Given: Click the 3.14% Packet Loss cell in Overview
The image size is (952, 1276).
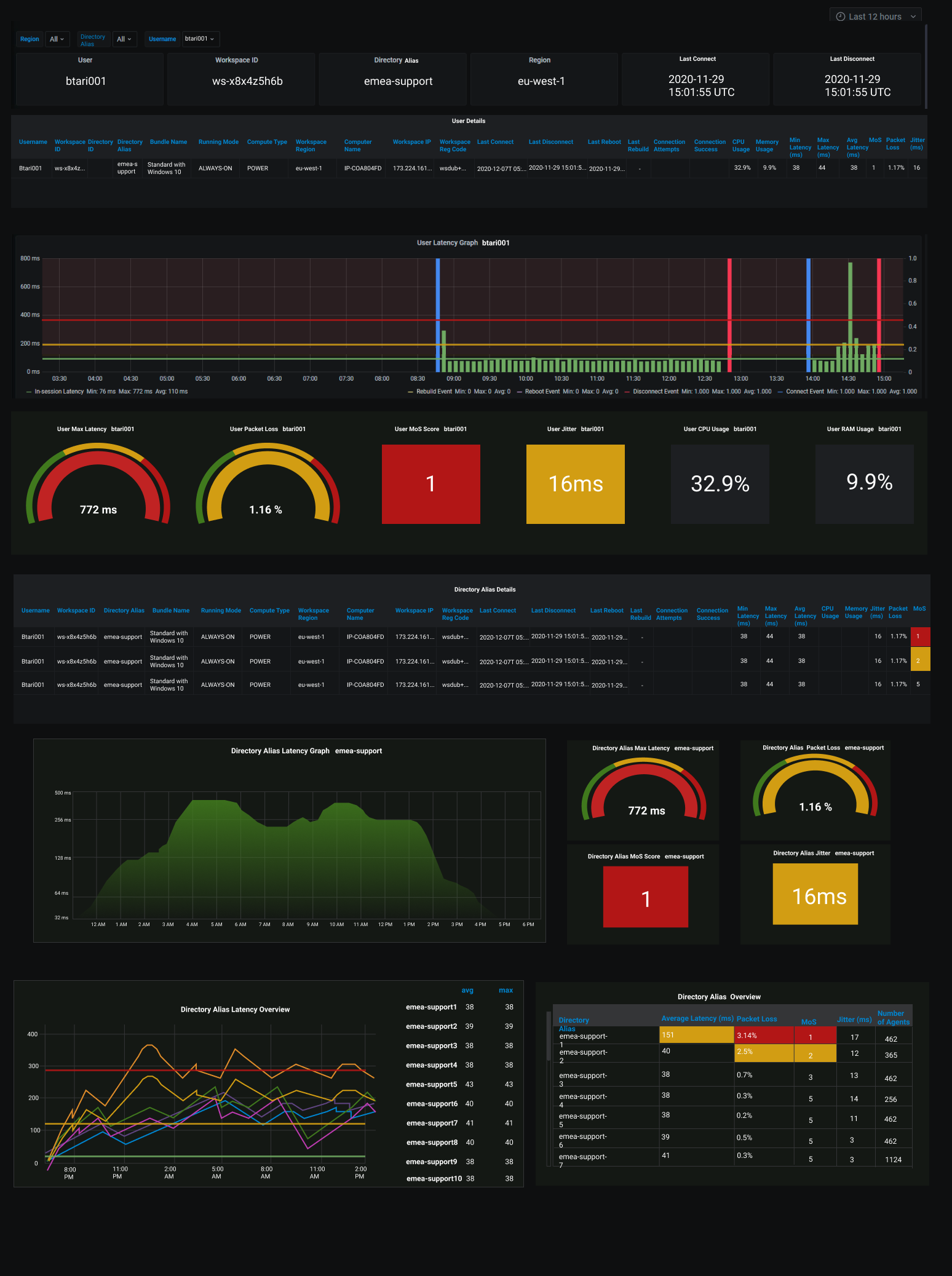Looking at the screenshot, I should tap(764, 1036).
